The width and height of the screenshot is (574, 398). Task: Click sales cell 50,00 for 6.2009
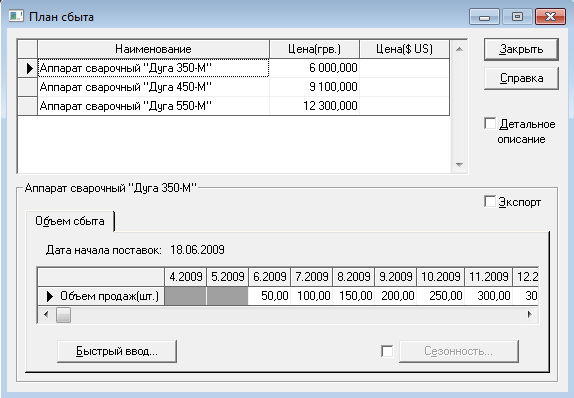pyautogui.click(x=269, y=296)
